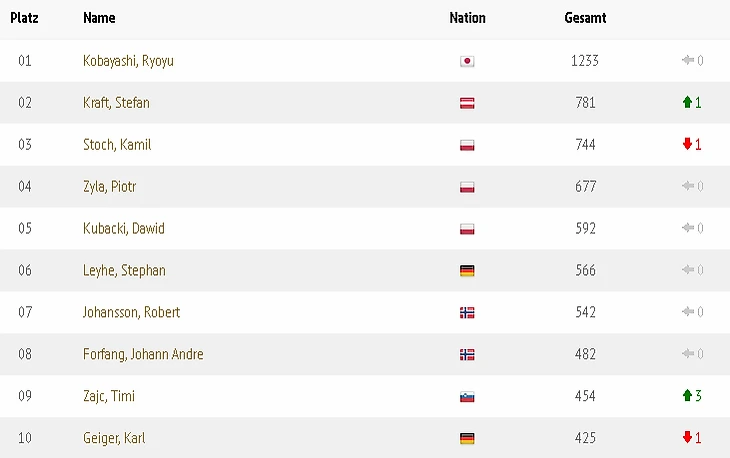The height and width of the screenshot is (458, 730).
Task: Open Geiger, Karl name link
Action: coord(114,439)
